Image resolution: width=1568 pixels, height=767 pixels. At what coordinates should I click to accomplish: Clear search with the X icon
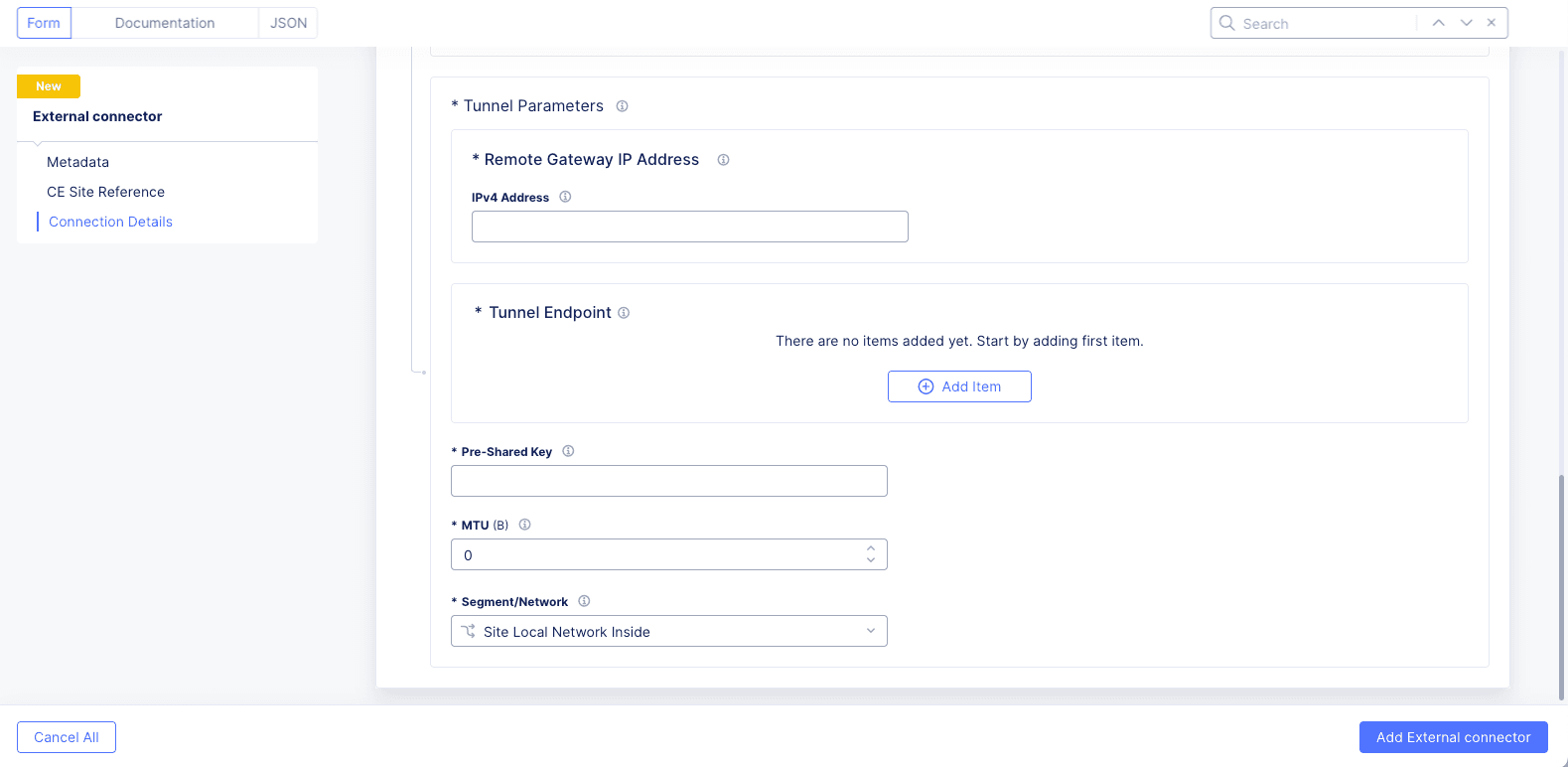point(1492,23)
